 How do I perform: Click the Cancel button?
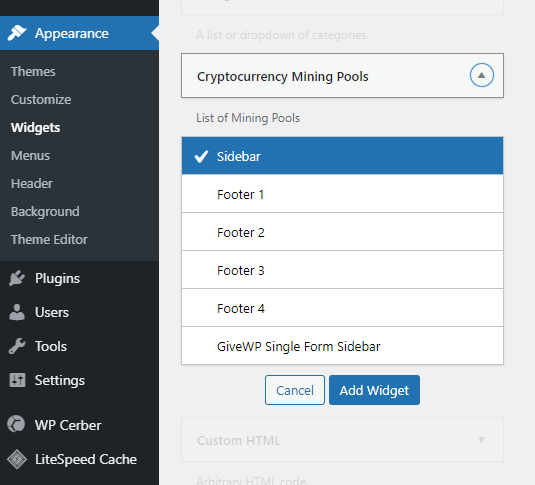[295, 390]
